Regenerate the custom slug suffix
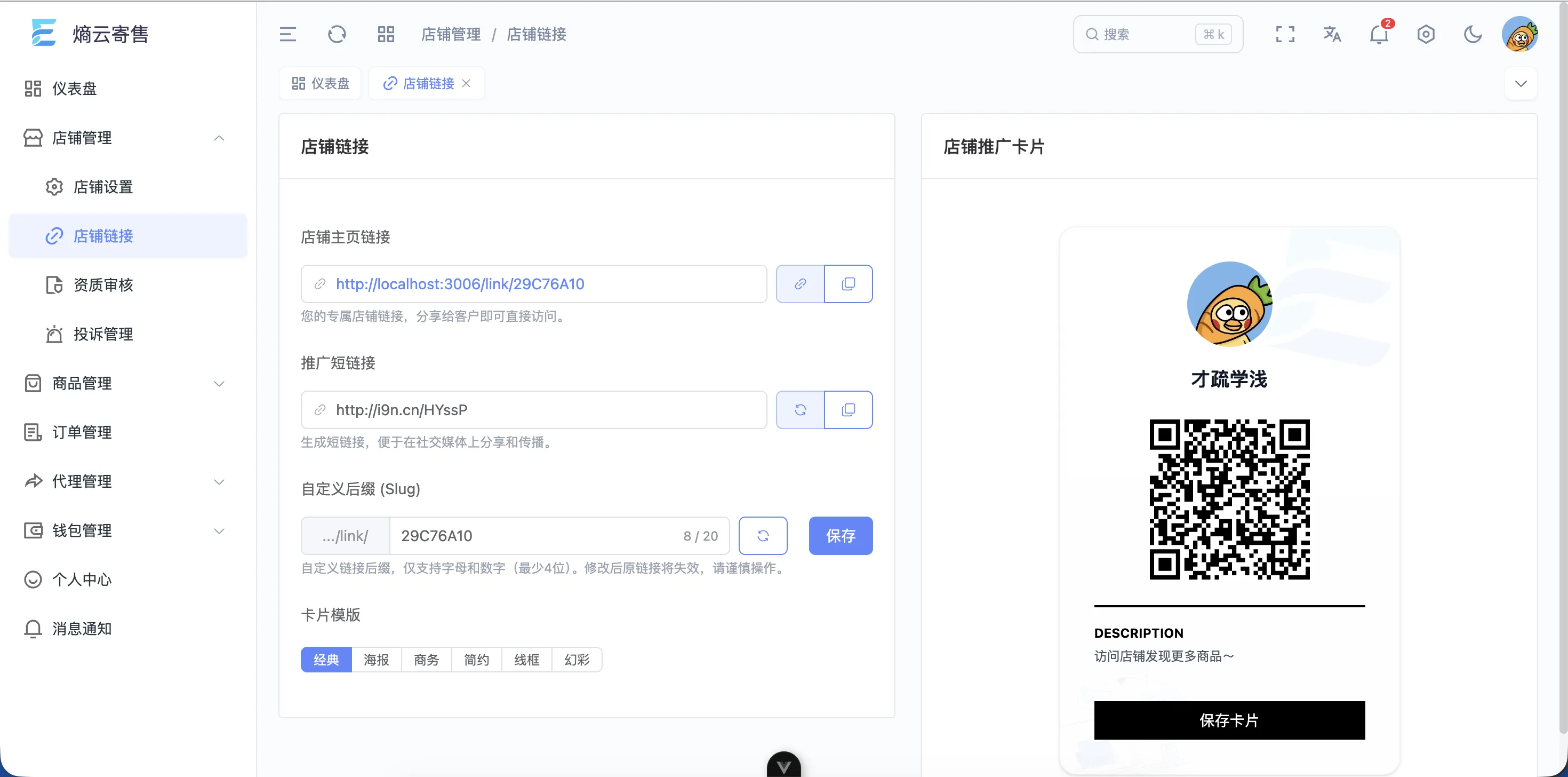This screenshot has height=777, width=1568. pyautogui.click(x=763, y=536)
